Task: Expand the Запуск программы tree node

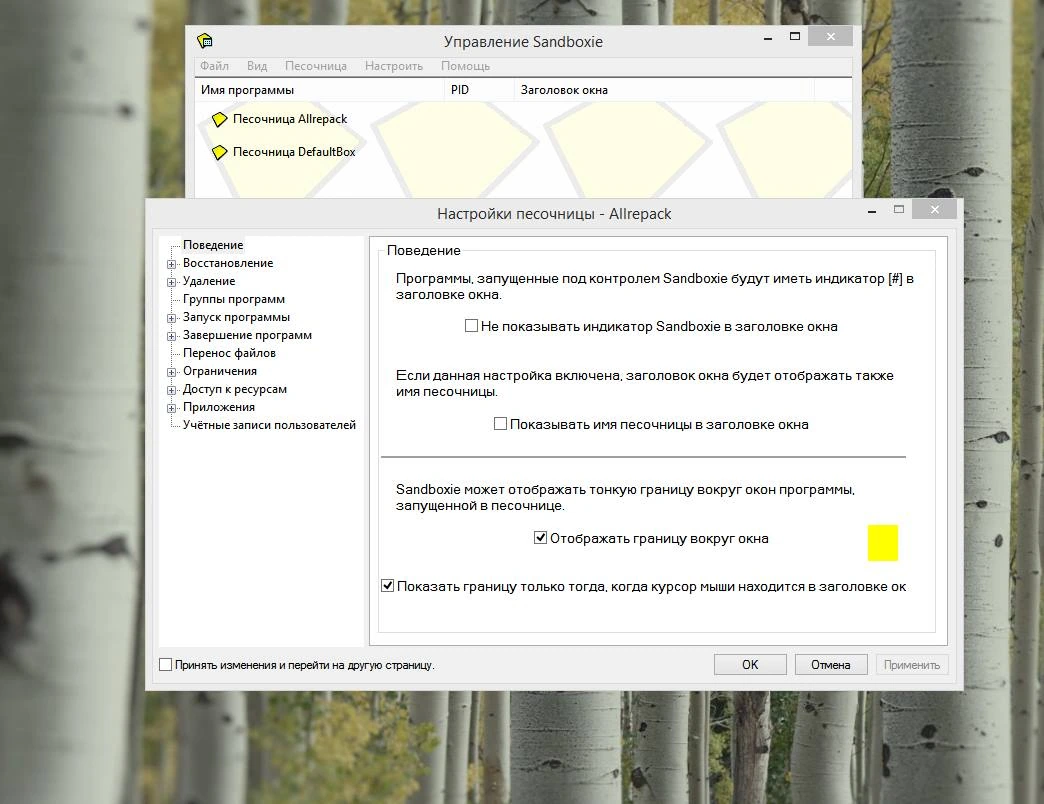Action: [x=171, y=318]
